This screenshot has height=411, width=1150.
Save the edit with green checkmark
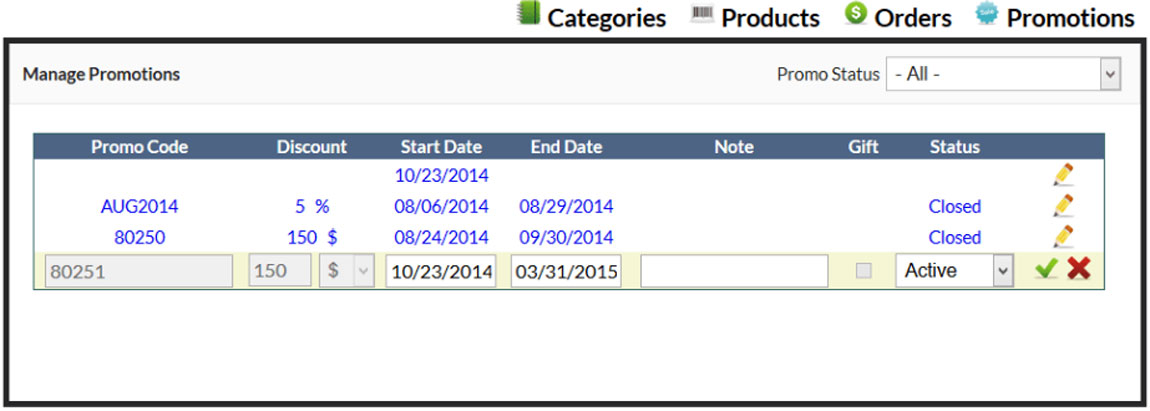(1046, 270)
